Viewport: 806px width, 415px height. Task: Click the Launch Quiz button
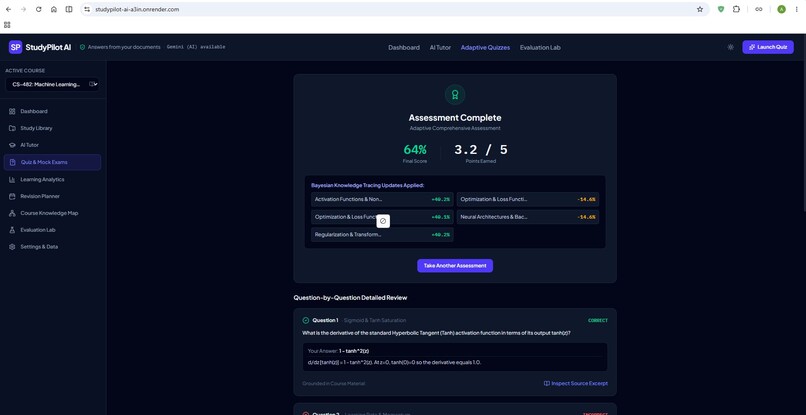pos(767,47)
